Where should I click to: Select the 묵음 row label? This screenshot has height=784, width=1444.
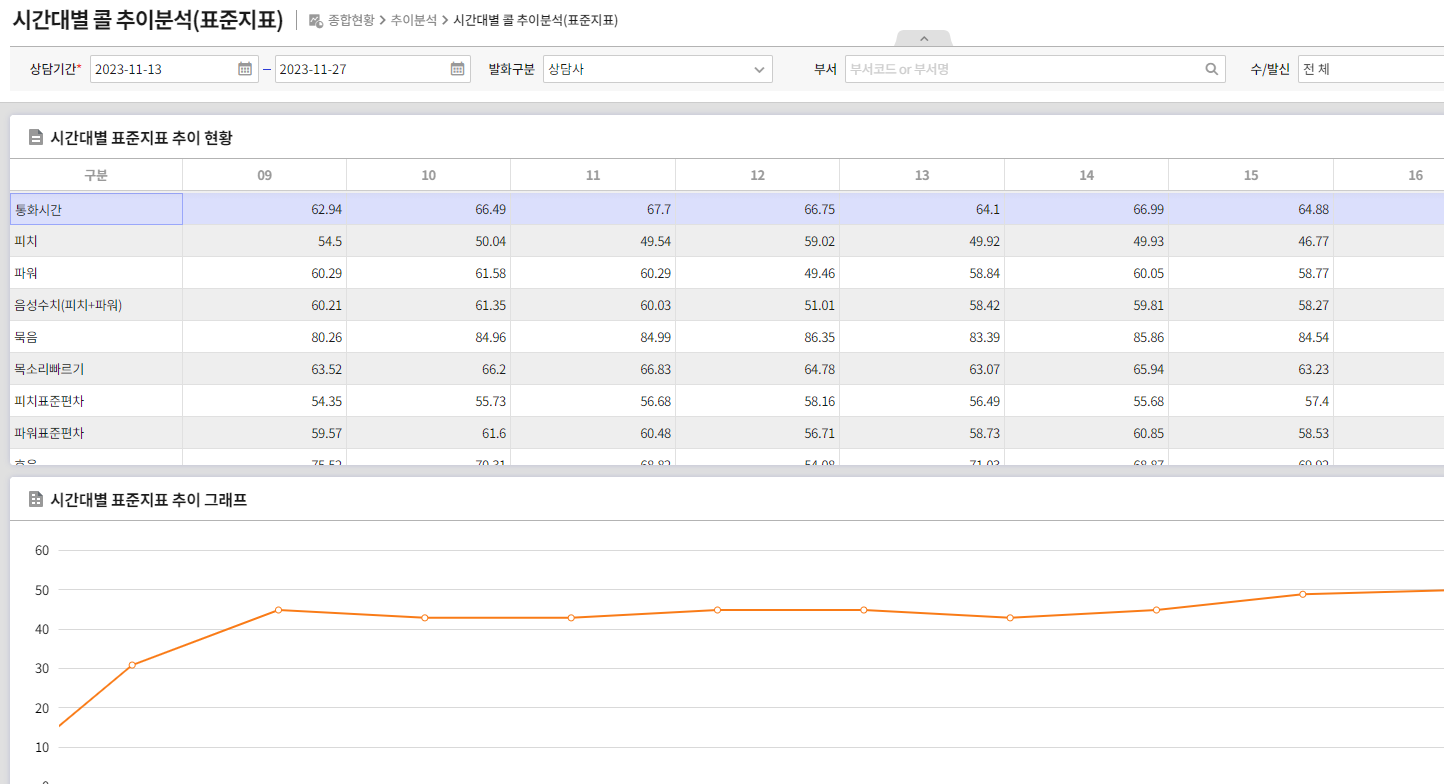click(96, 337)
